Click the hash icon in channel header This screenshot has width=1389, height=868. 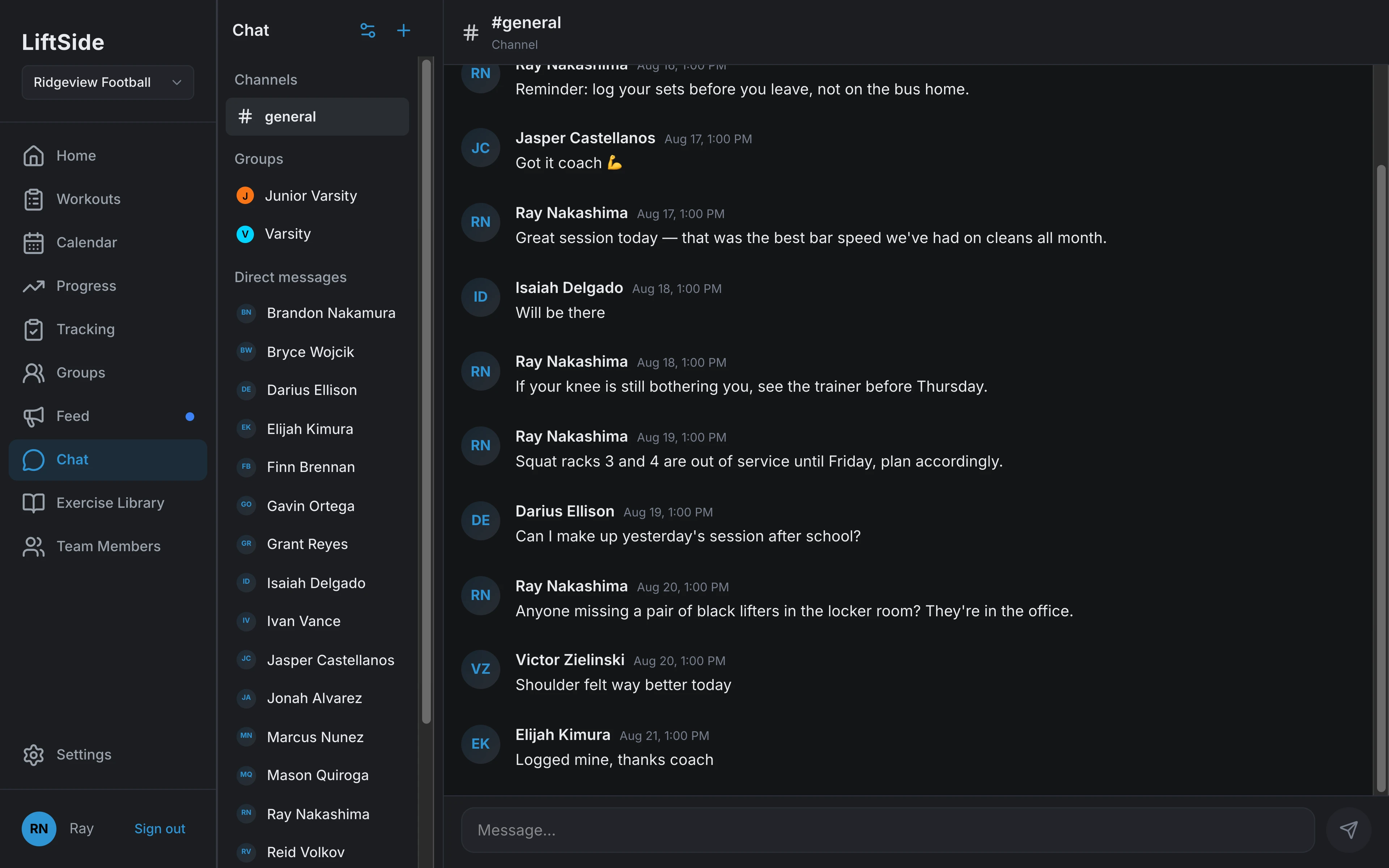tap(471, 32)
